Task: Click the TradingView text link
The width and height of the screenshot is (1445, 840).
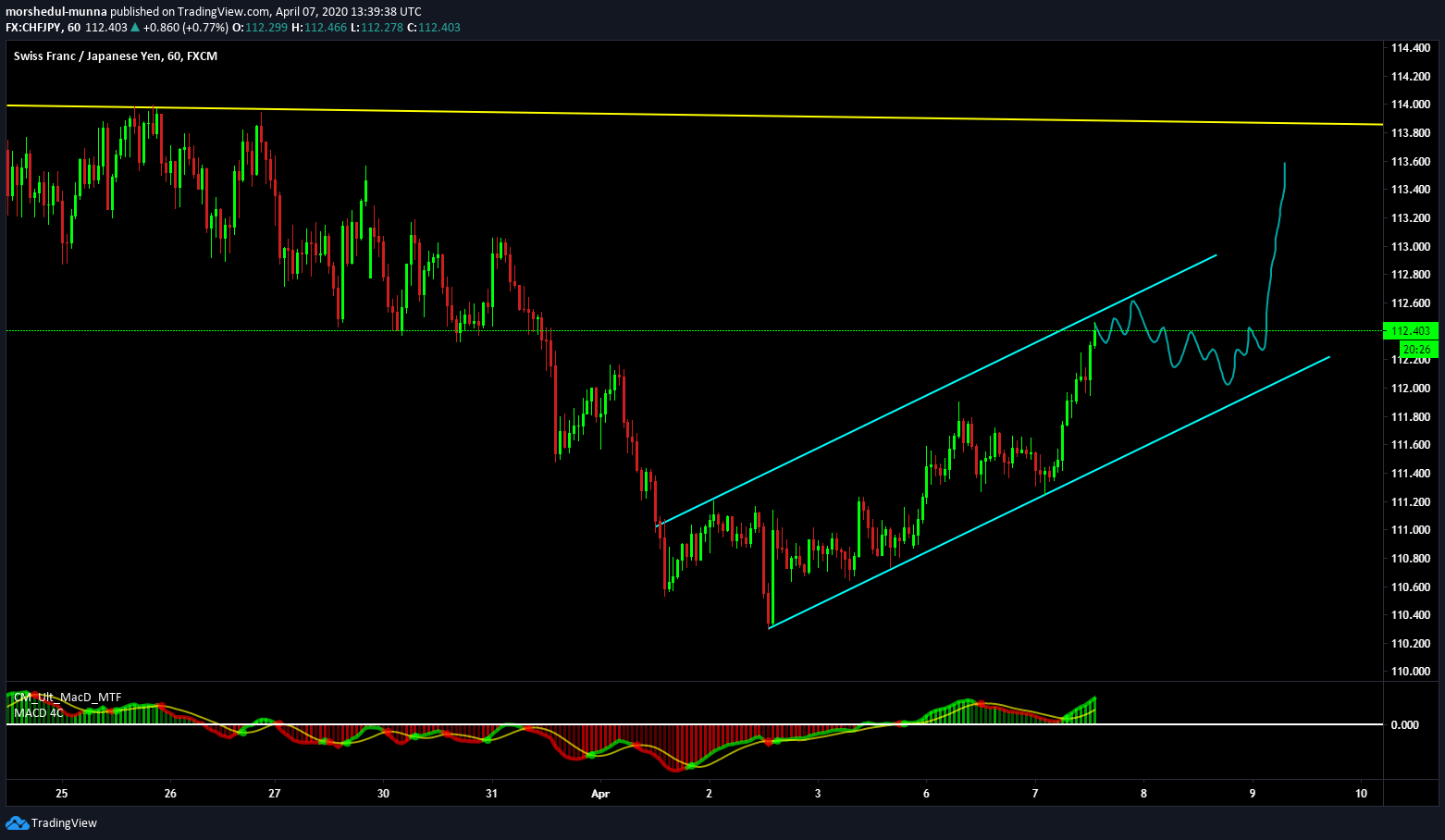Action: pos(64,823)
